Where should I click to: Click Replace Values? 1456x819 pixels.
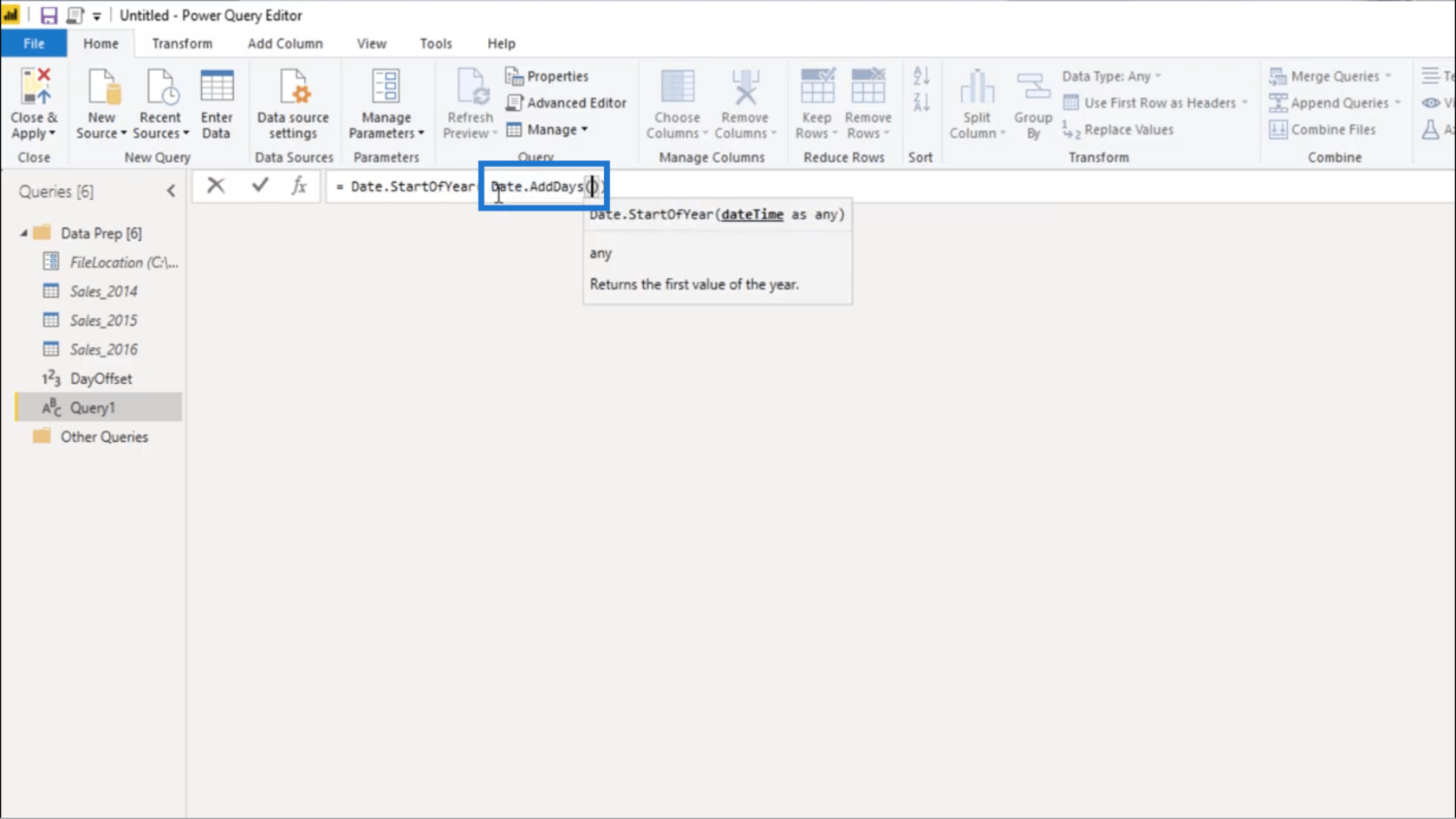click(1118, 130)
